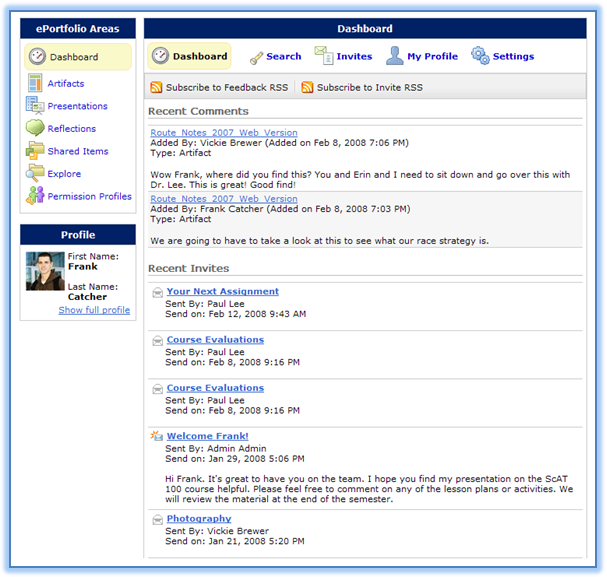Go to the My Profile tab
The width and height of the screenshot is (607, 577).
coord(422,56)
